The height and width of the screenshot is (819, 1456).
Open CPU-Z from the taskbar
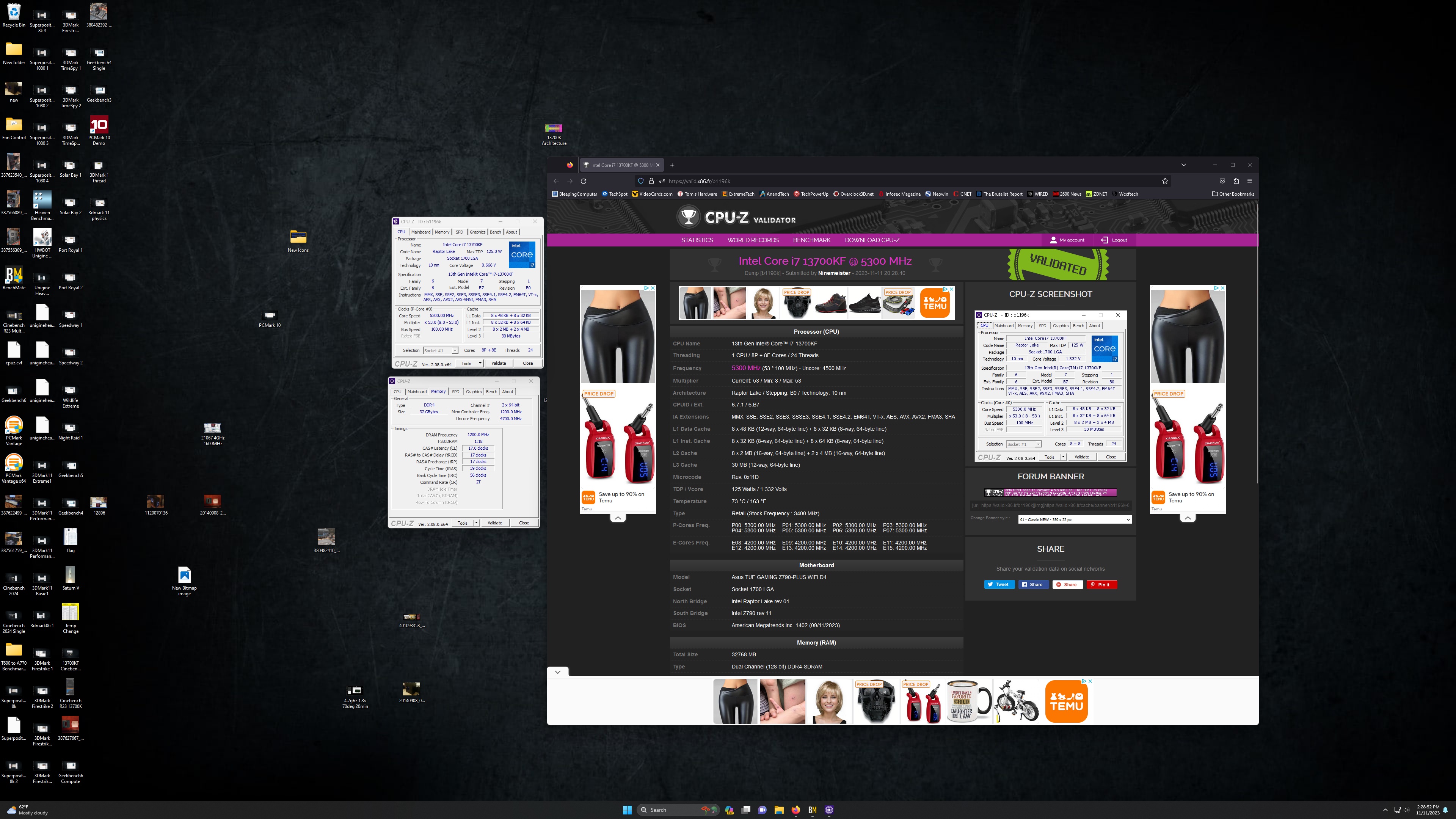(x=829, y=810)
